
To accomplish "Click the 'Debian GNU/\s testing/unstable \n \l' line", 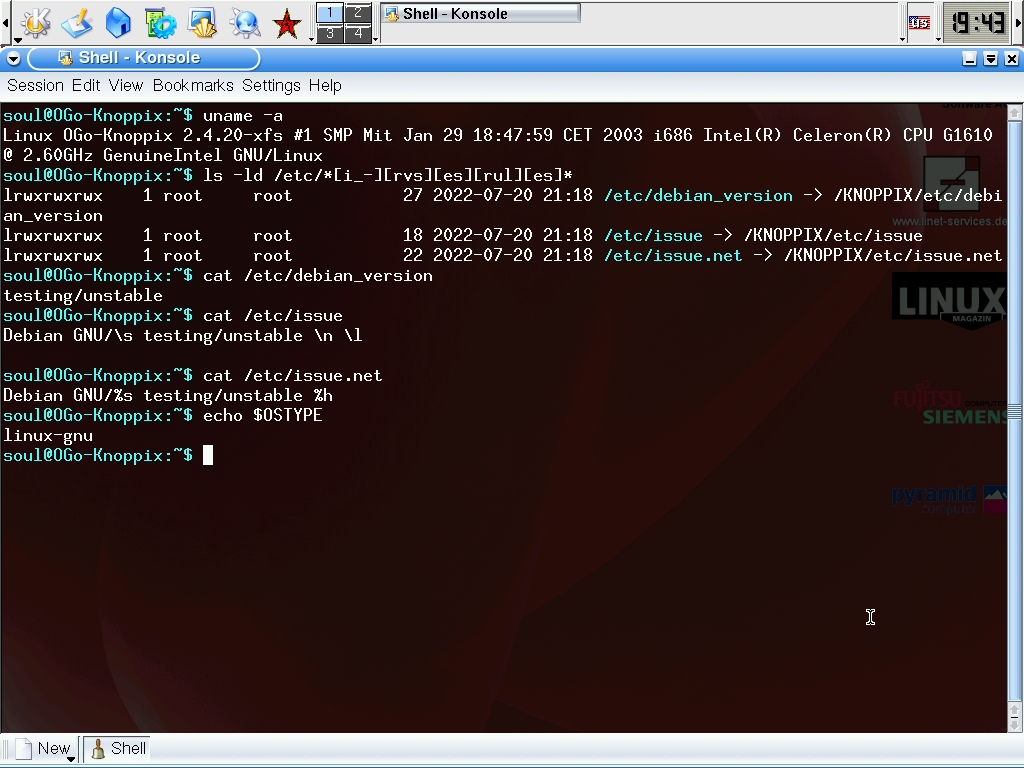I will [183, 336].
